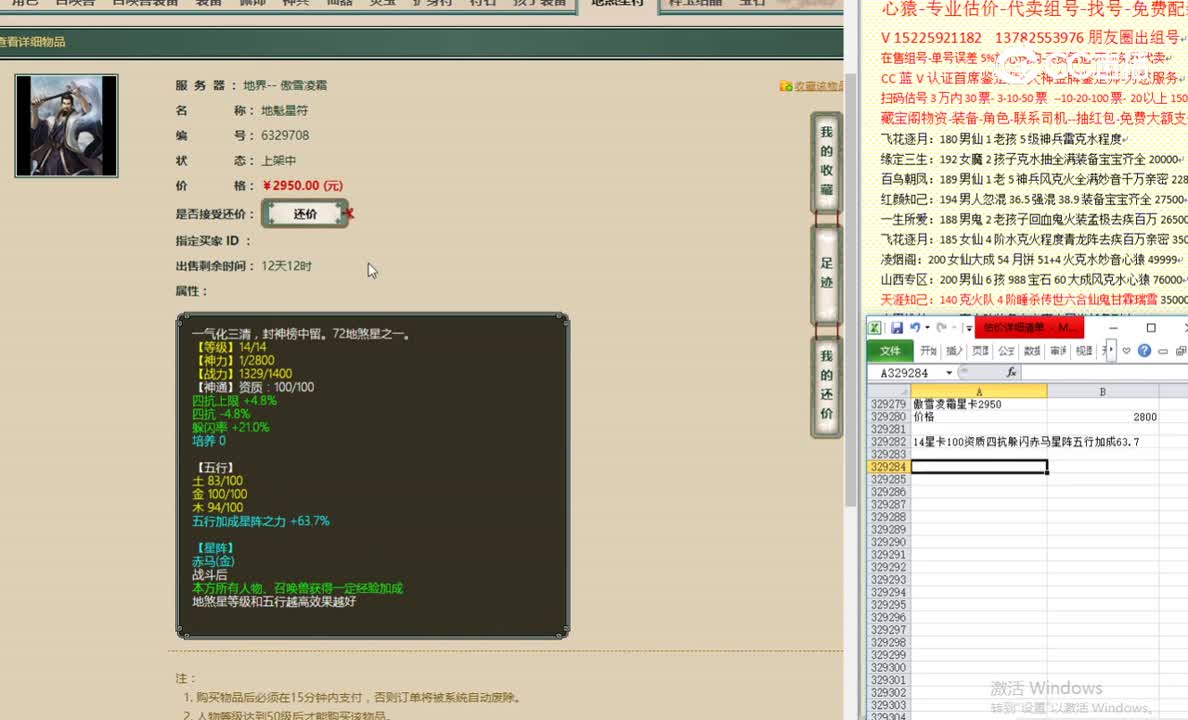Click the Excel Help question mark icon

1143,351
